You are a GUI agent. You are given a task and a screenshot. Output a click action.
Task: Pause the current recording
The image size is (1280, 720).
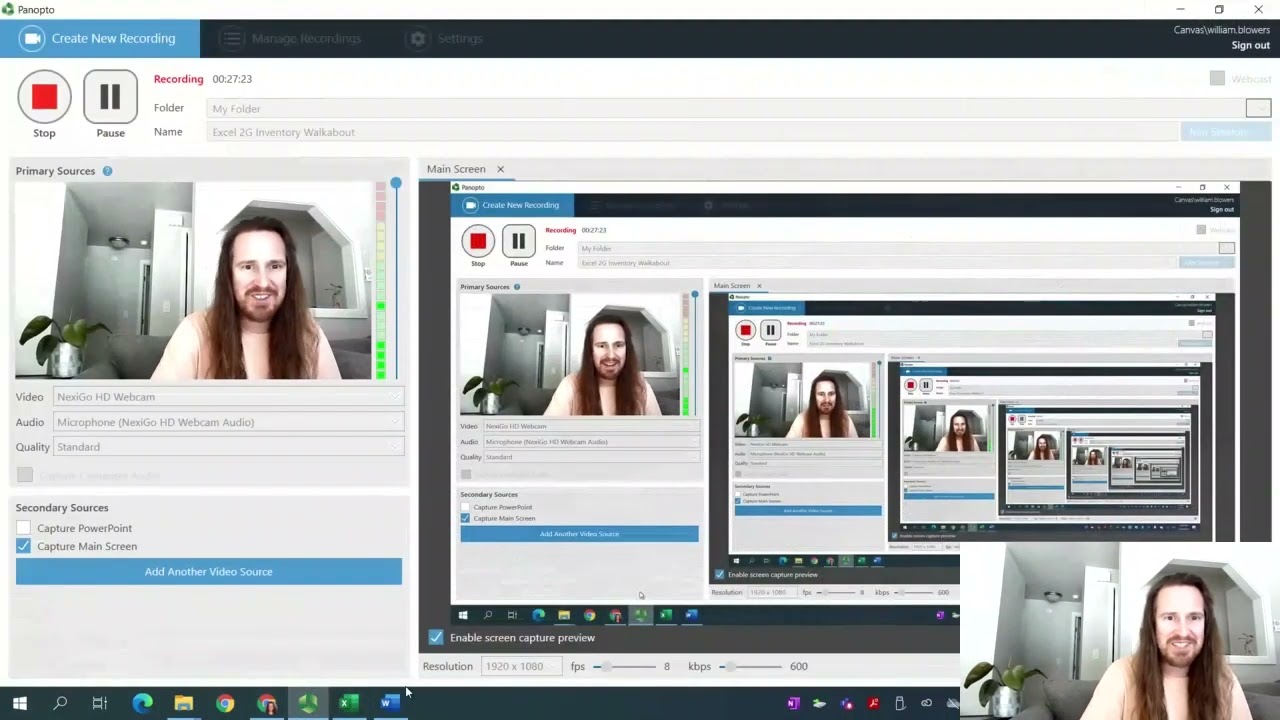(110, 97)
